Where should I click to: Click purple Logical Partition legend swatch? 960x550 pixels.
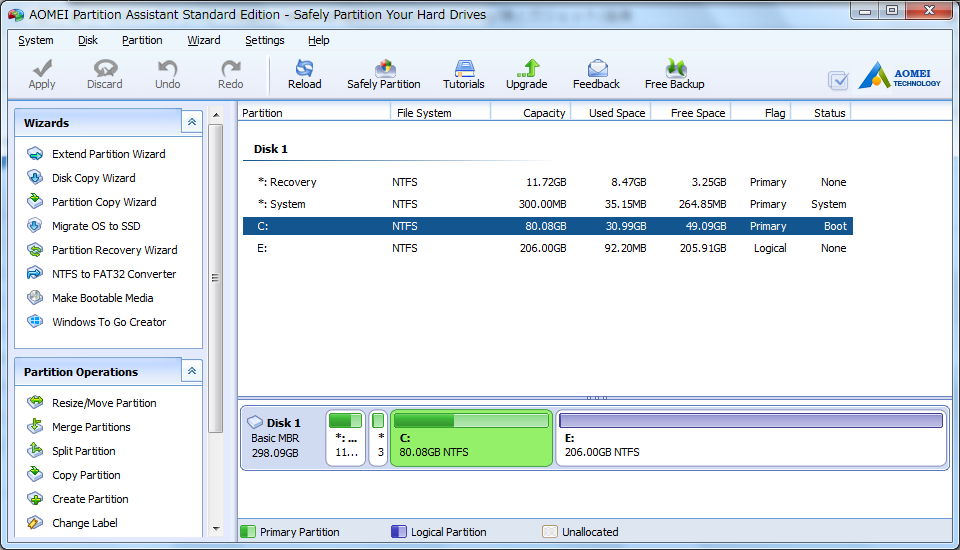399,532
